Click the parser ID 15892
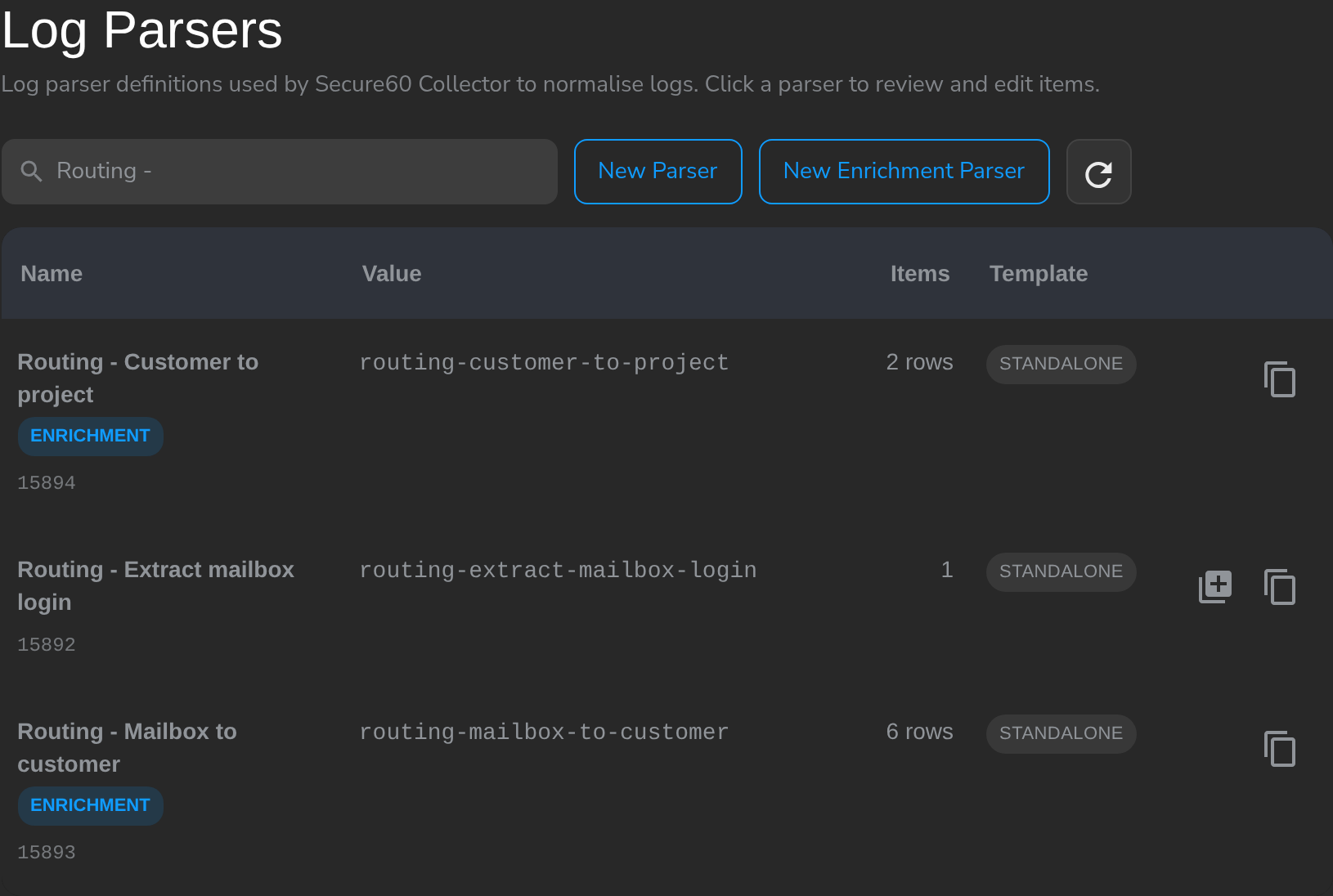Image resolution: width=1333 pixels, height=896 pixels. [x=47, y=645]
